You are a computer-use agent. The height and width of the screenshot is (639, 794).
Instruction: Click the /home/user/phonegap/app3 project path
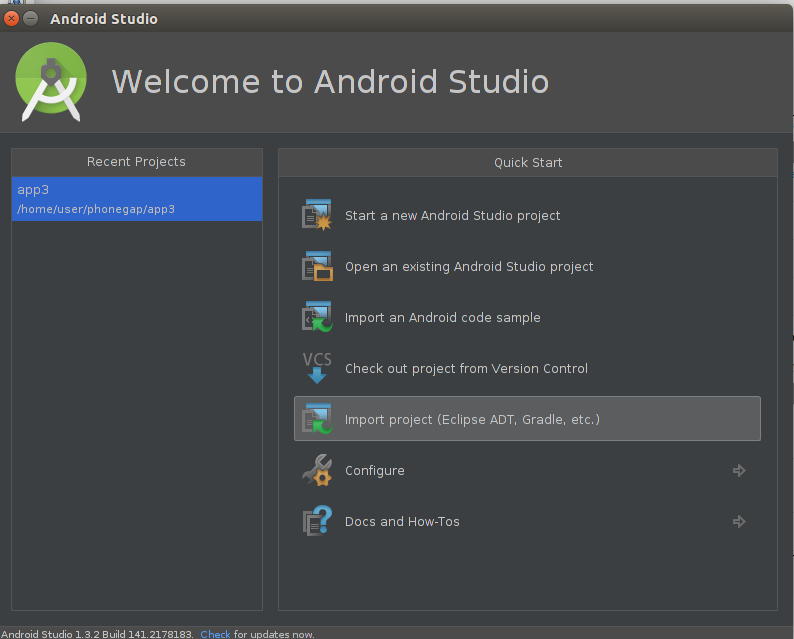(96, 210)
